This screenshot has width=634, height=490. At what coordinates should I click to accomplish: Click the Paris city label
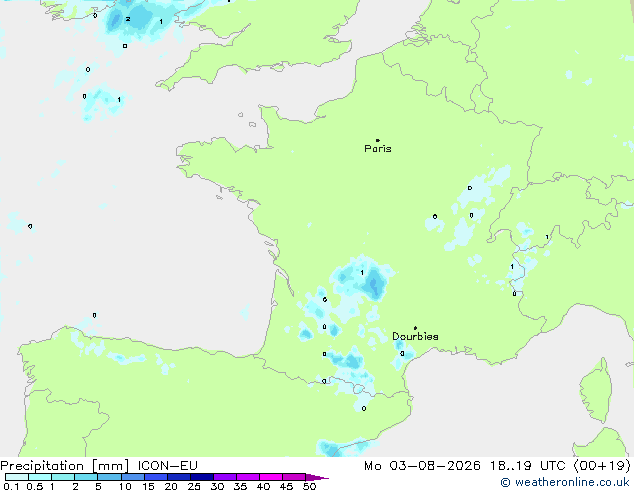pyautogui.click(x=378, y=149)
